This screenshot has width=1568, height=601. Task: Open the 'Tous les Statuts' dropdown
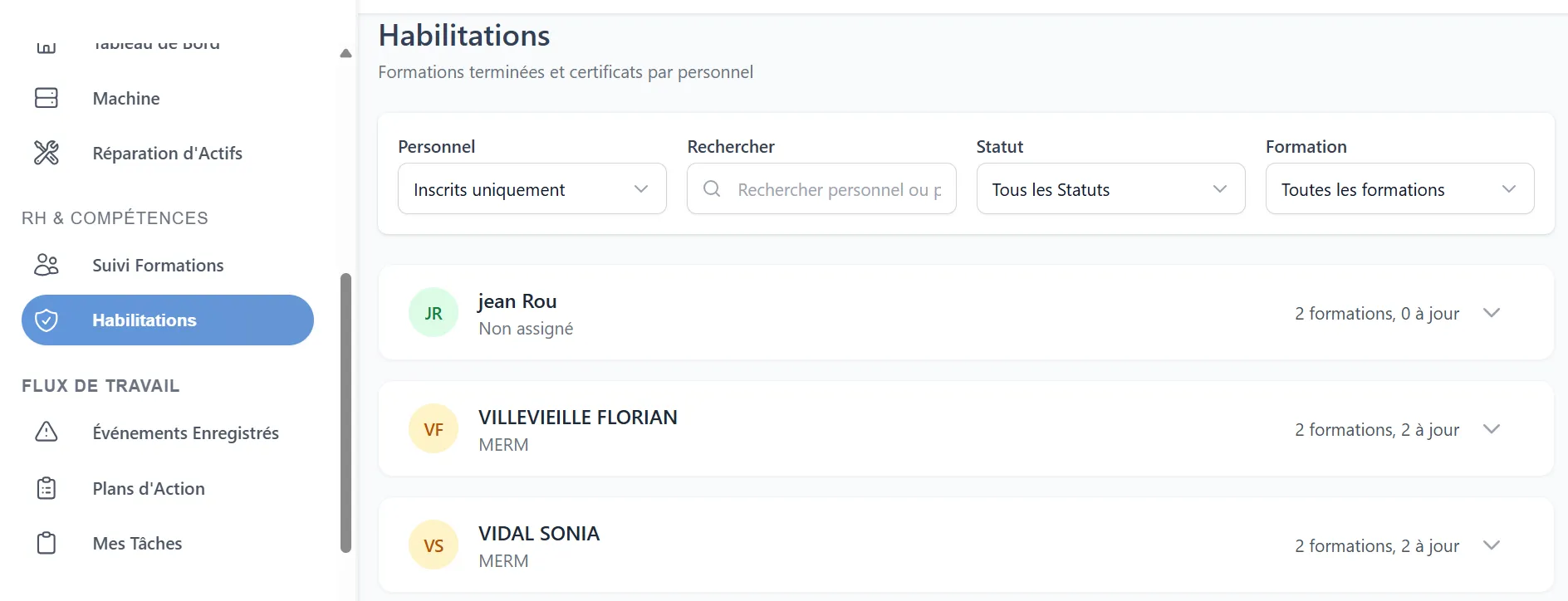point(1110,189)
